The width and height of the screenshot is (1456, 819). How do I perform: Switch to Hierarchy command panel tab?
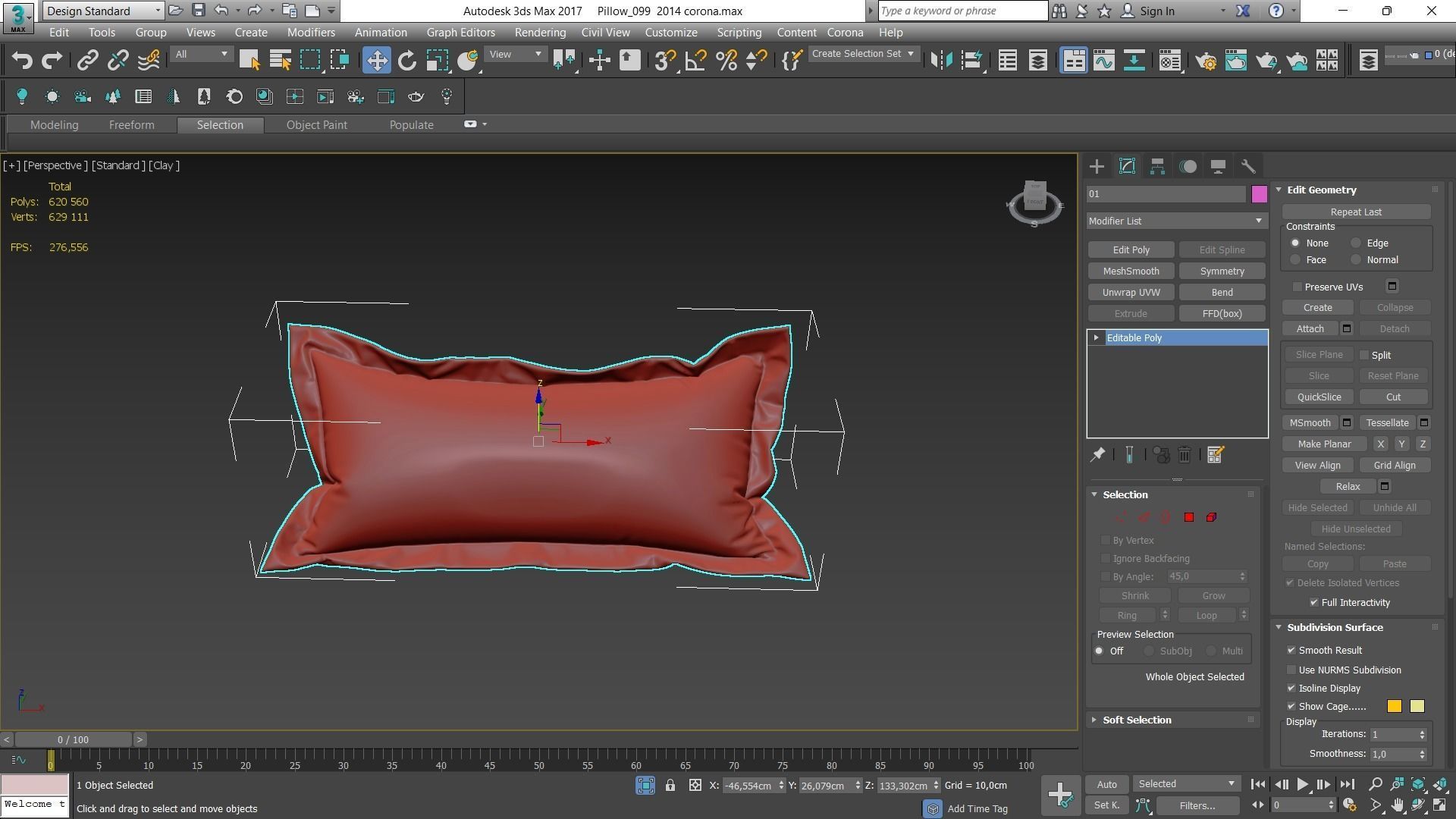(x=1157, y=167)
